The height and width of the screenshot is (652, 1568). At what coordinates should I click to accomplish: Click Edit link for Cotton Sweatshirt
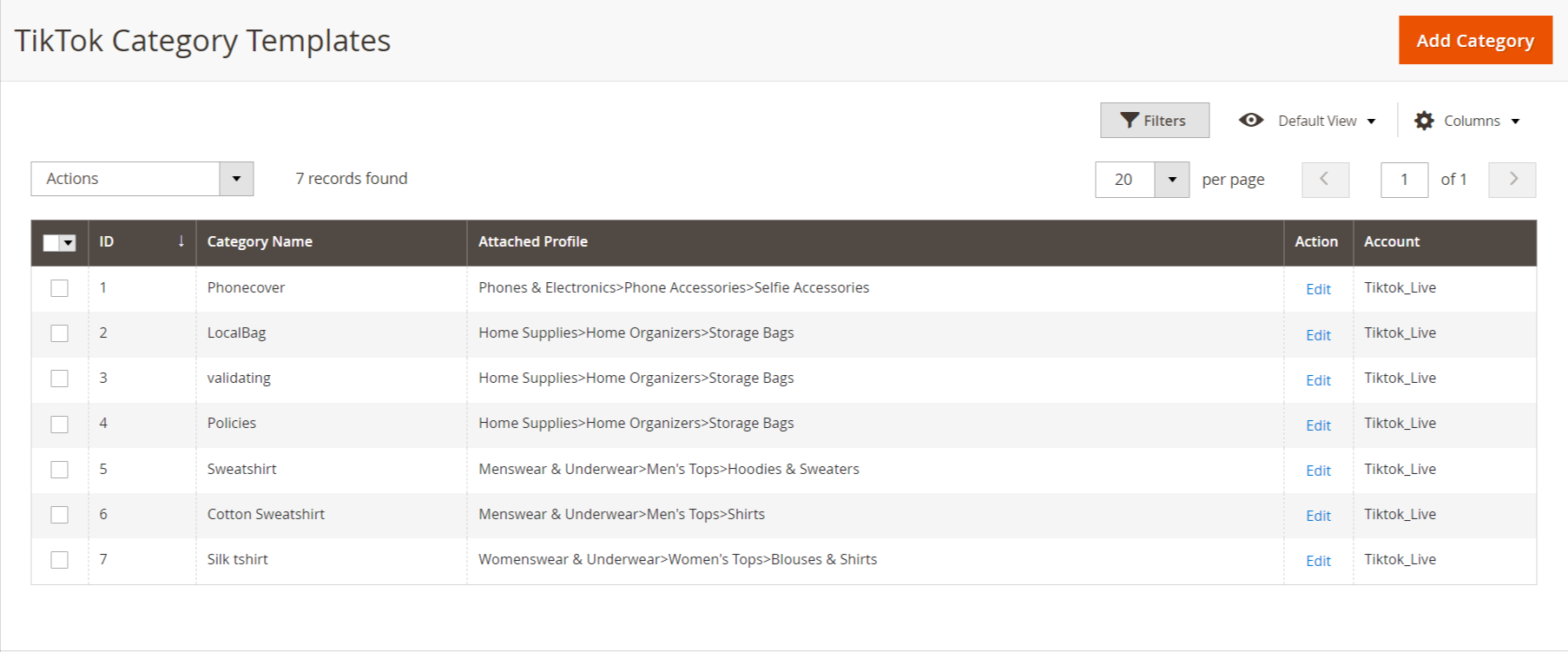pos(1317,516)
